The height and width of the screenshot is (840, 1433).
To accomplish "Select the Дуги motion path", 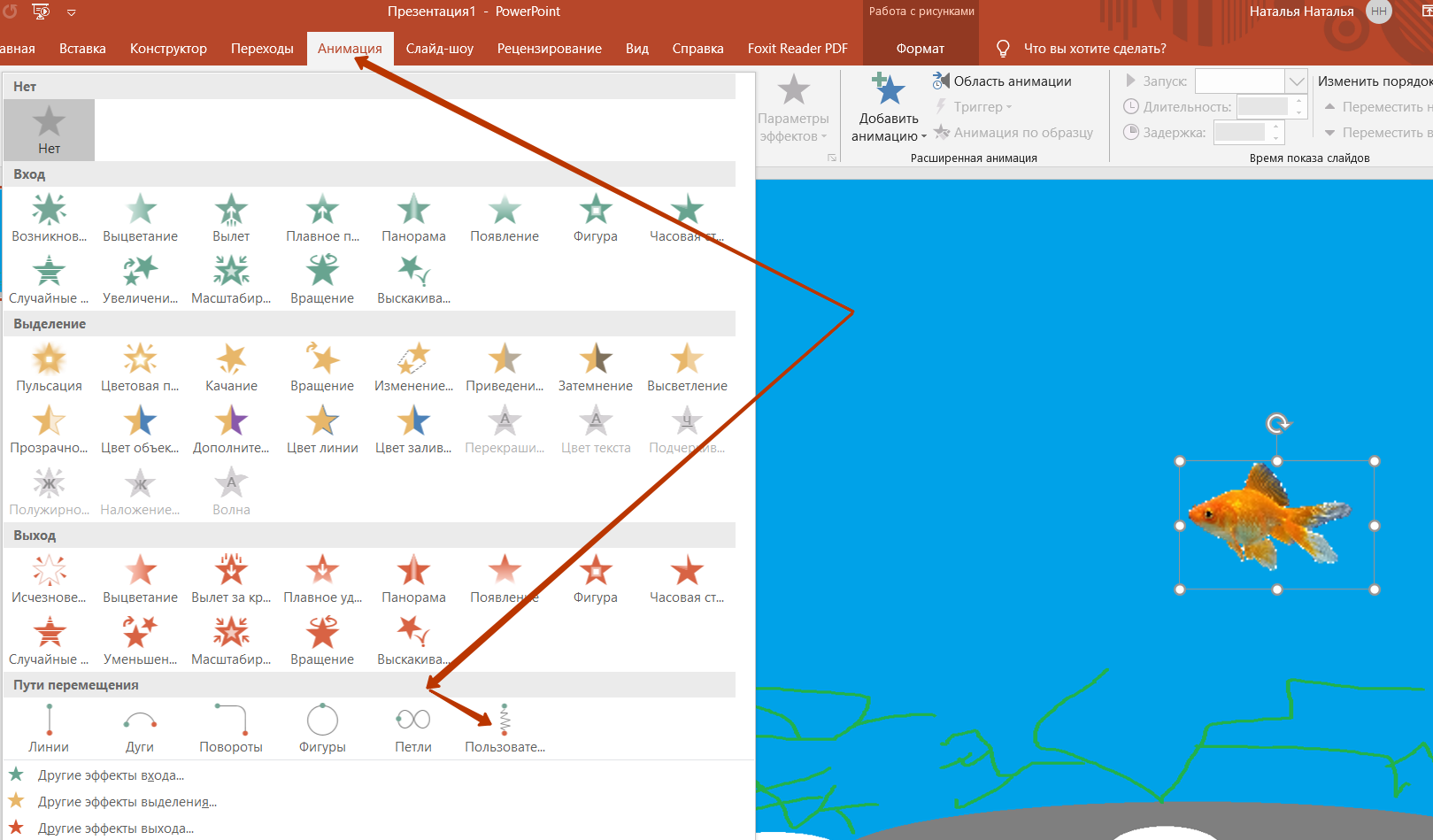I will 140,728.
